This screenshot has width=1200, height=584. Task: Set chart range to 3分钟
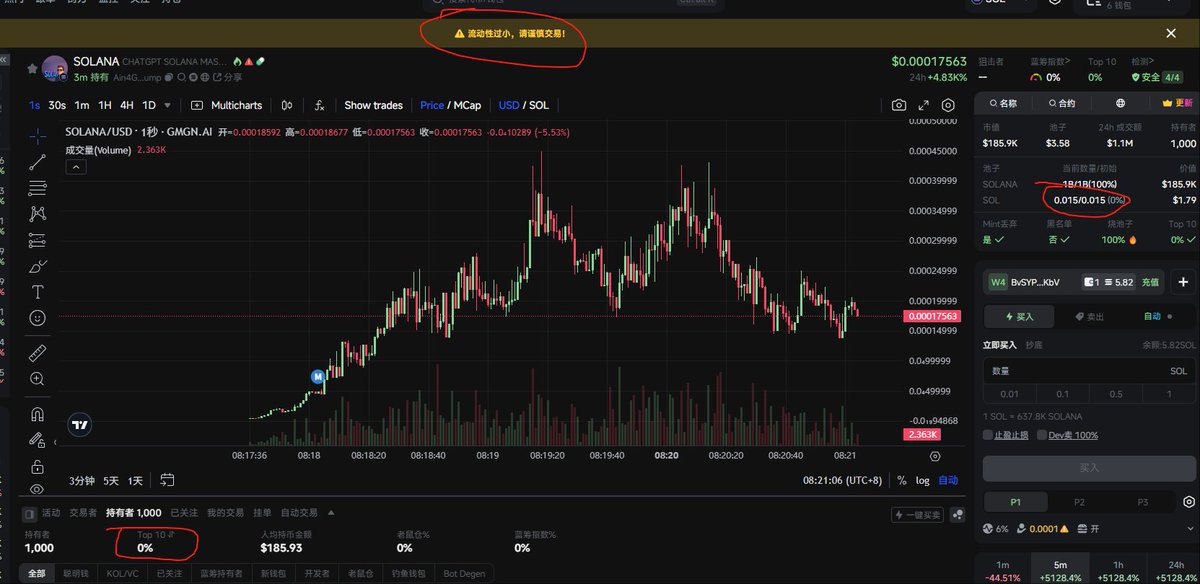click(x=82, y=480)
